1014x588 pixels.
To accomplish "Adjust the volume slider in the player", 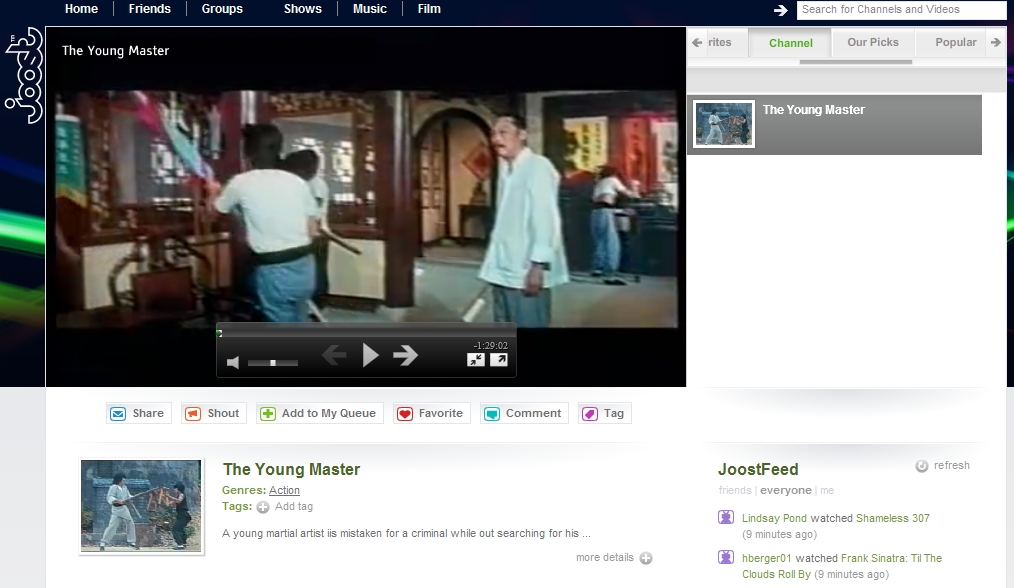I will coord(273,363).
